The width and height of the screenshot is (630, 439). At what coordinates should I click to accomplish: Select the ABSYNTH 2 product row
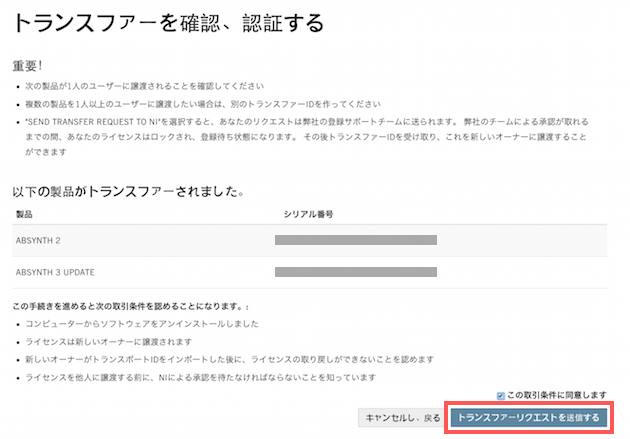click(309, 241)
